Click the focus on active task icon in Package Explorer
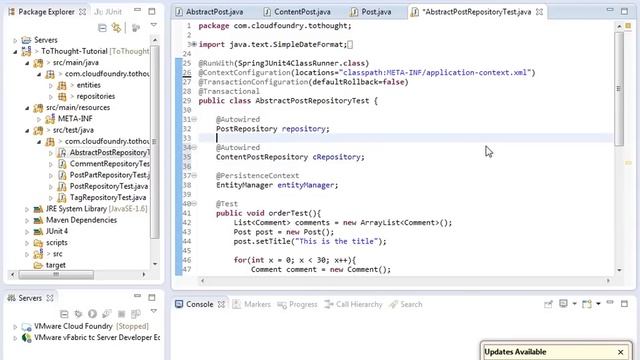This screenshot has height=360, width=640. [136, 28]
